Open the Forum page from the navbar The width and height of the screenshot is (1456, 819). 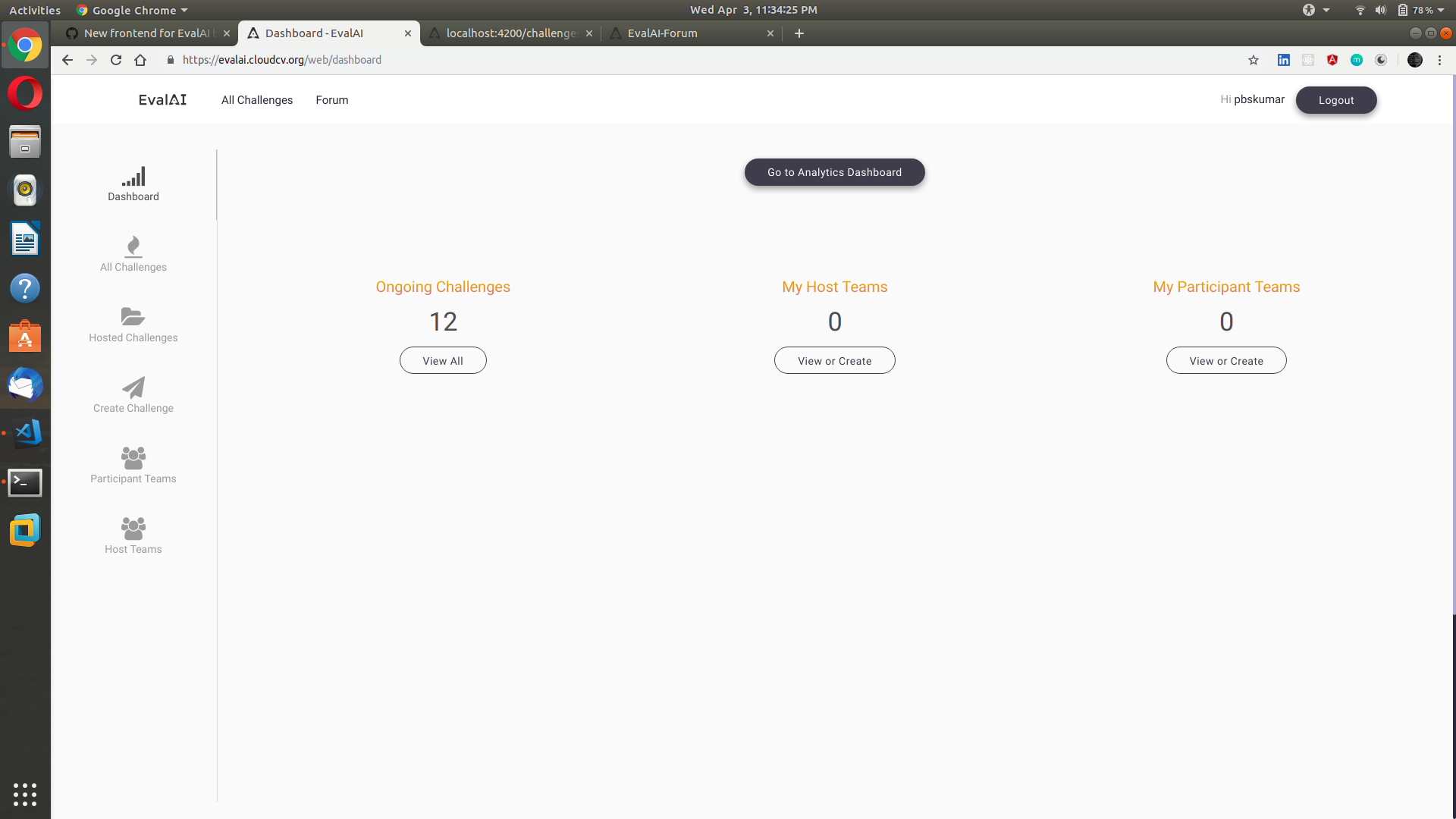click(331, 99)
